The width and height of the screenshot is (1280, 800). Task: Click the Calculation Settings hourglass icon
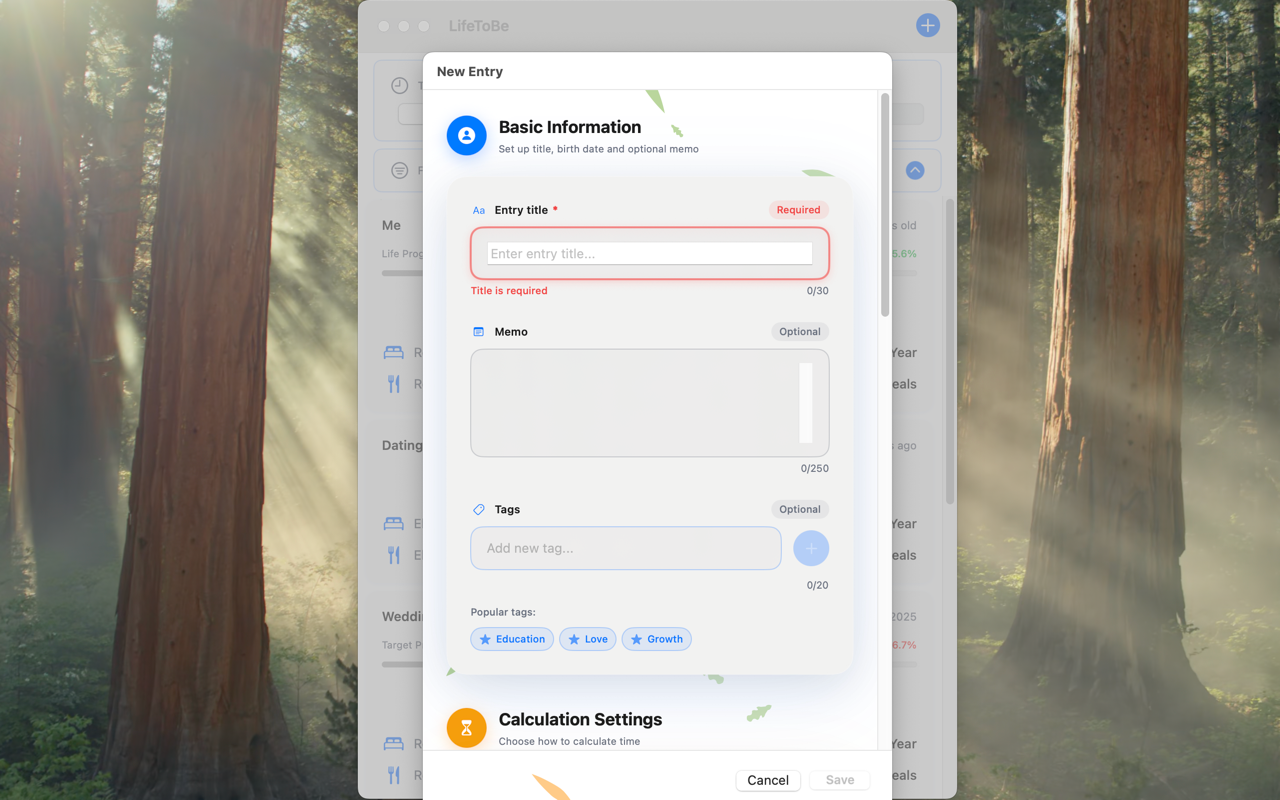tap(466, 728)
